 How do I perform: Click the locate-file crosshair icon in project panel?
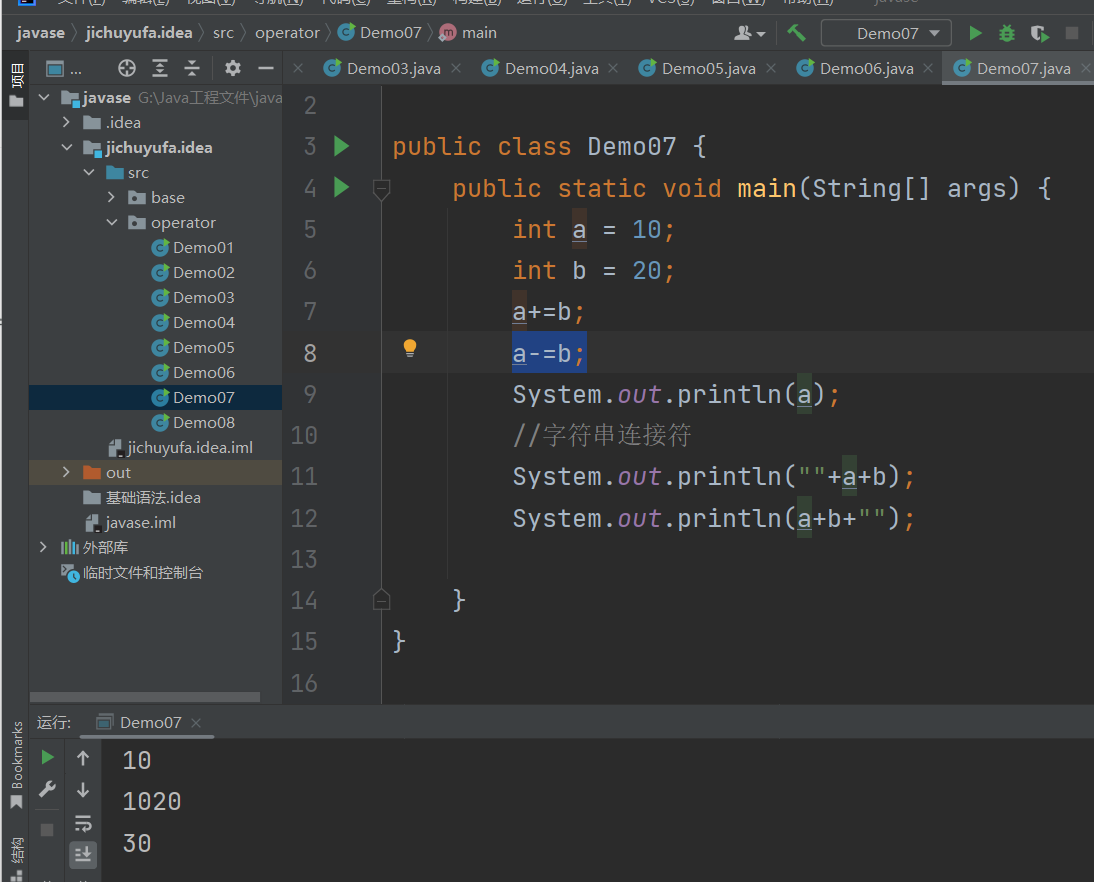click(x=127, y=68)
